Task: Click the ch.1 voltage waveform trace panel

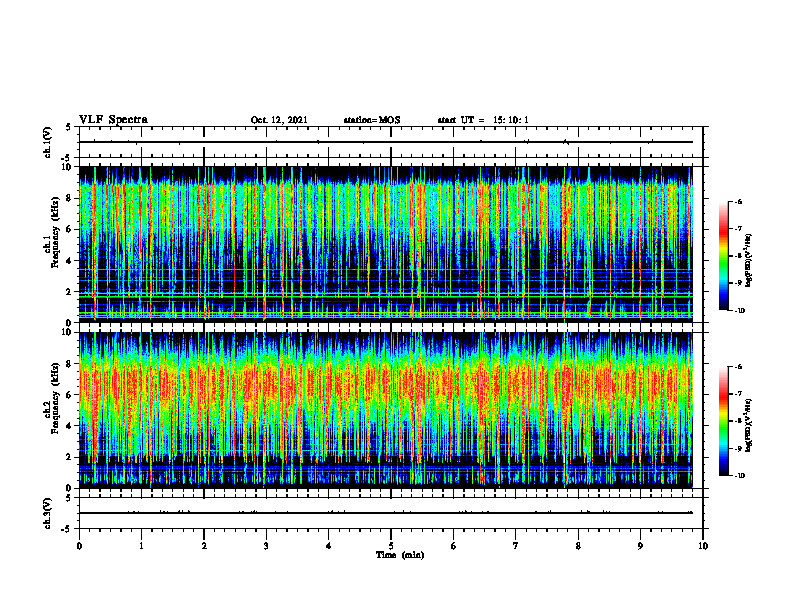Action: [x=391, y=142]
